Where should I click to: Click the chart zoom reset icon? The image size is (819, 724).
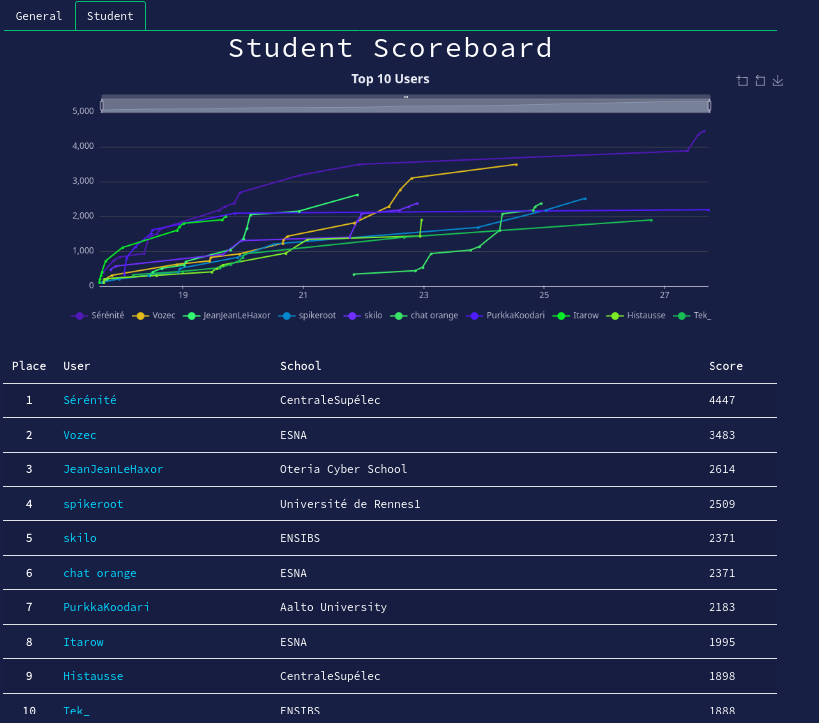760,81
